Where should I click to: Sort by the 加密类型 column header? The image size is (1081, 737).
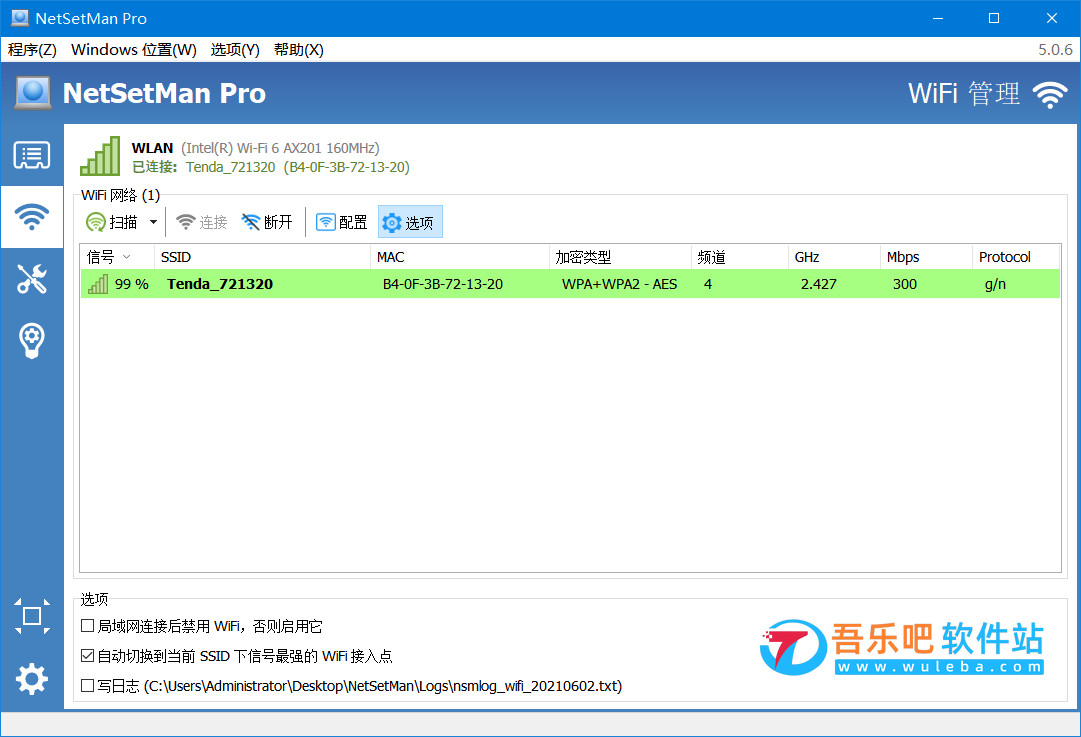tap(620, 257)
